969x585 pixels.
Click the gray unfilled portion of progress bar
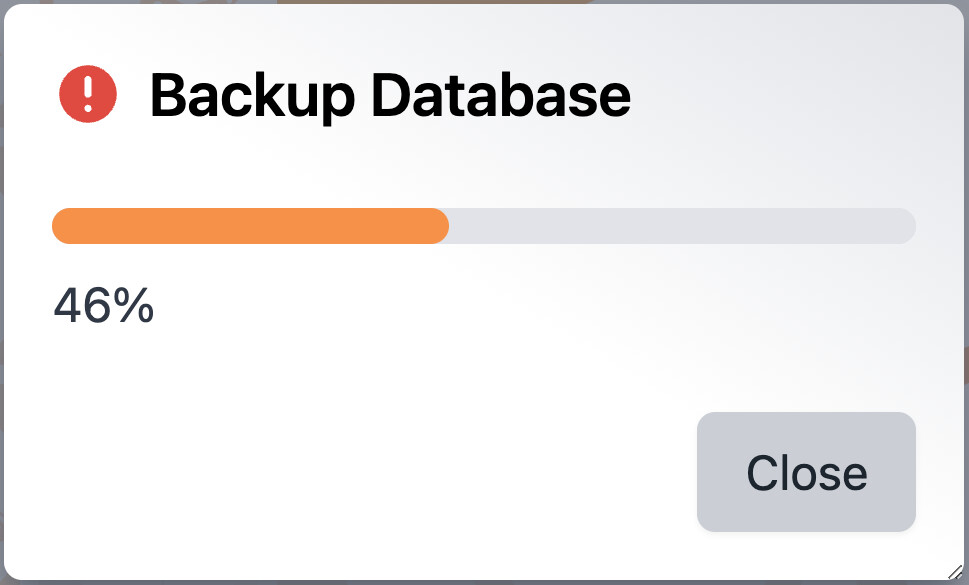point(680,226)
